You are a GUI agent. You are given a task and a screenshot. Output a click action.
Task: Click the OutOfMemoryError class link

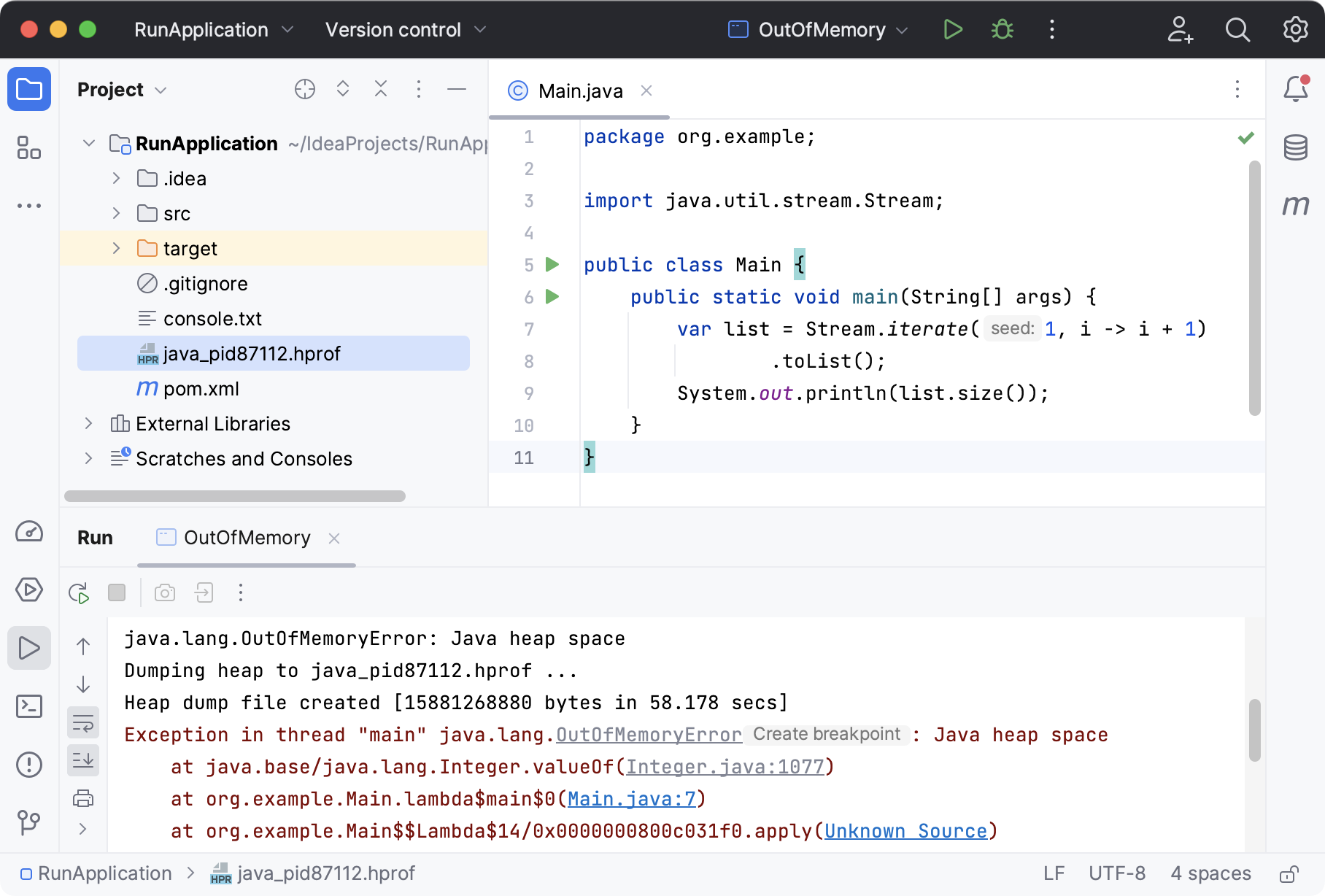point(649,735)
